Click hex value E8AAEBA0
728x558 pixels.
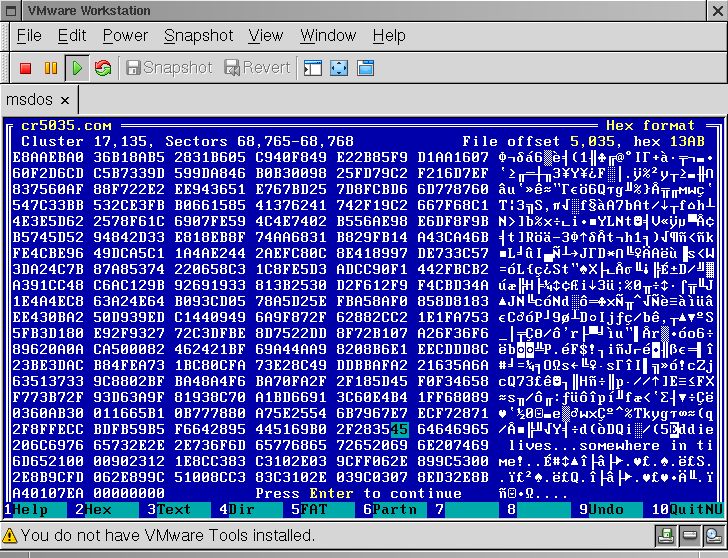click(x=48, y=157)
